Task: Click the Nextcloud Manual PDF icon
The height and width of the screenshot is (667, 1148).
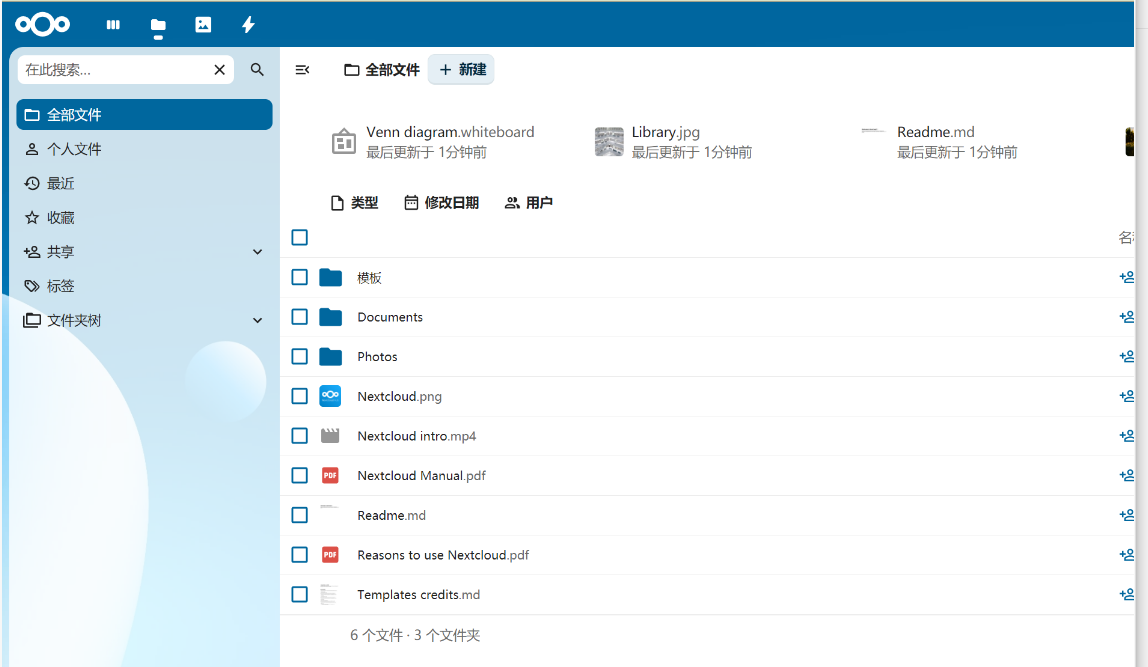Action: pyautogui.click(x=330, y=475)
